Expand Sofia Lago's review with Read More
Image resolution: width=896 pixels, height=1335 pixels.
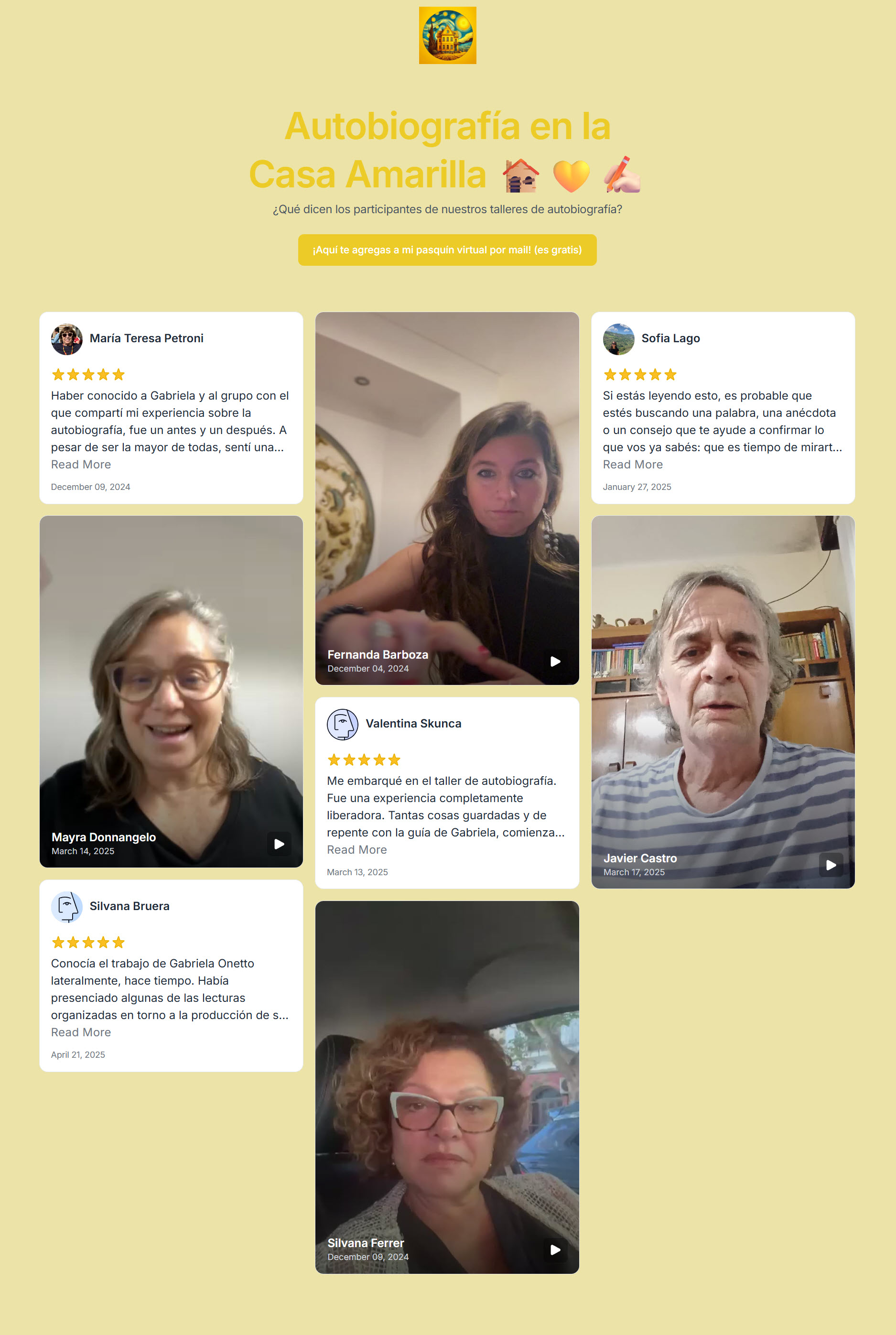[x=633, y=465]
